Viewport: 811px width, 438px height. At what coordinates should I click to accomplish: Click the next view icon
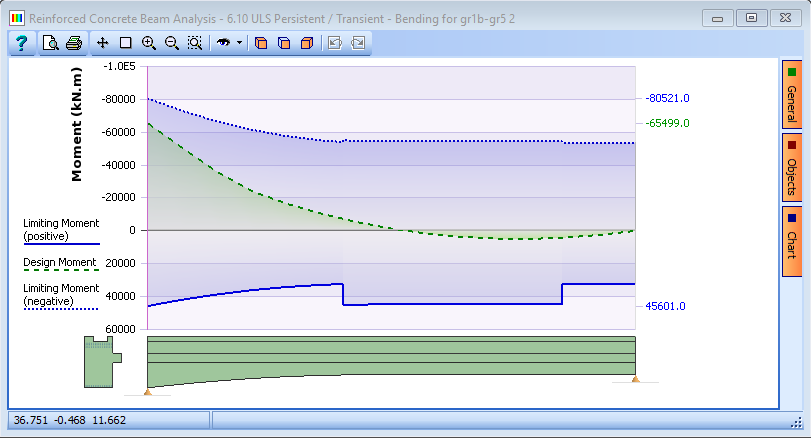click(x=358, y=43)
